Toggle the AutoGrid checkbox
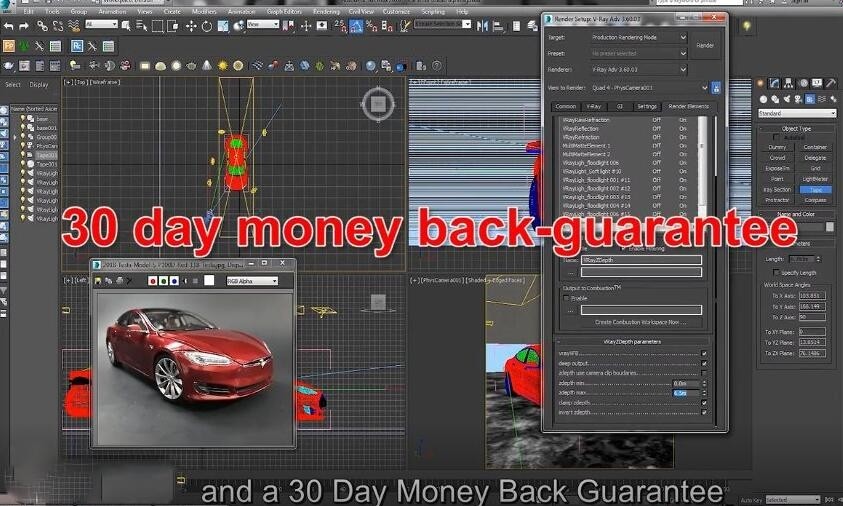 (776, 137)
